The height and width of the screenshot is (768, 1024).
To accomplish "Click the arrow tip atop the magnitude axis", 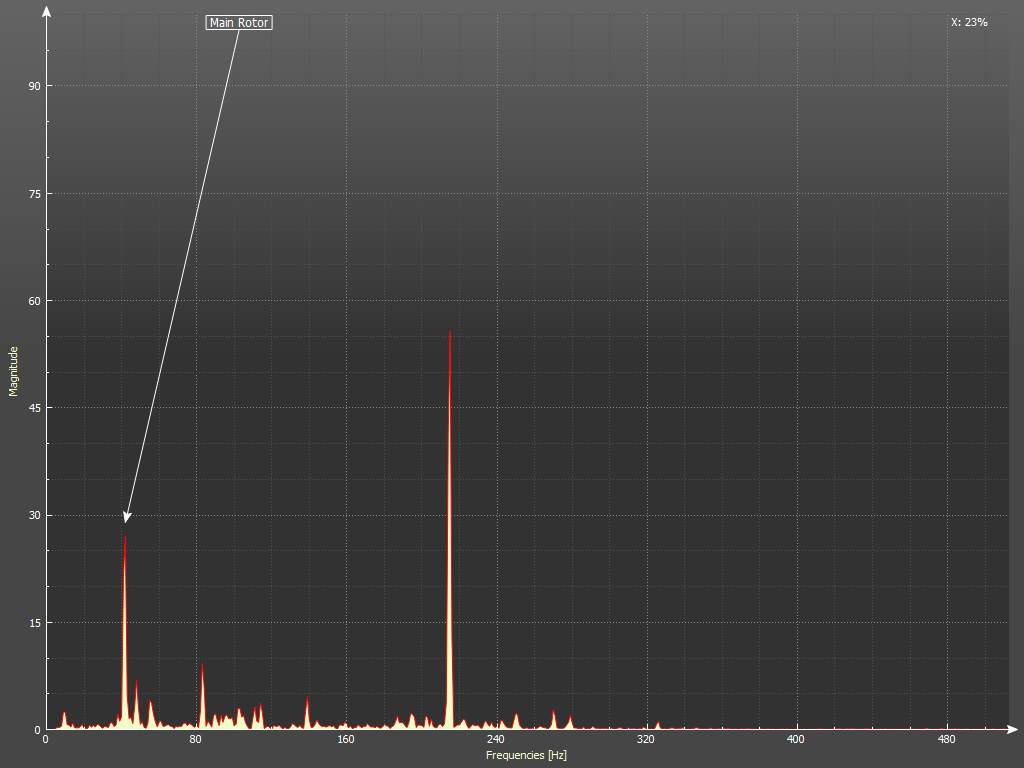I will click(46, 12).
